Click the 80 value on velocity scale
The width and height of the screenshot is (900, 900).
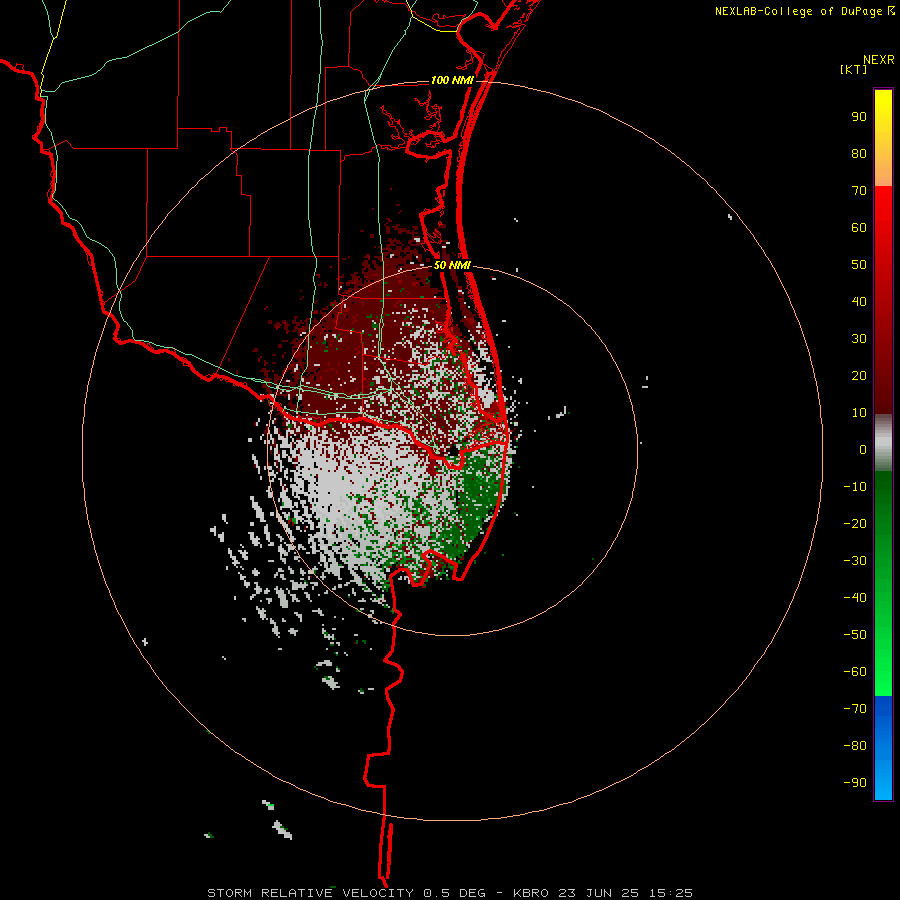859,153
